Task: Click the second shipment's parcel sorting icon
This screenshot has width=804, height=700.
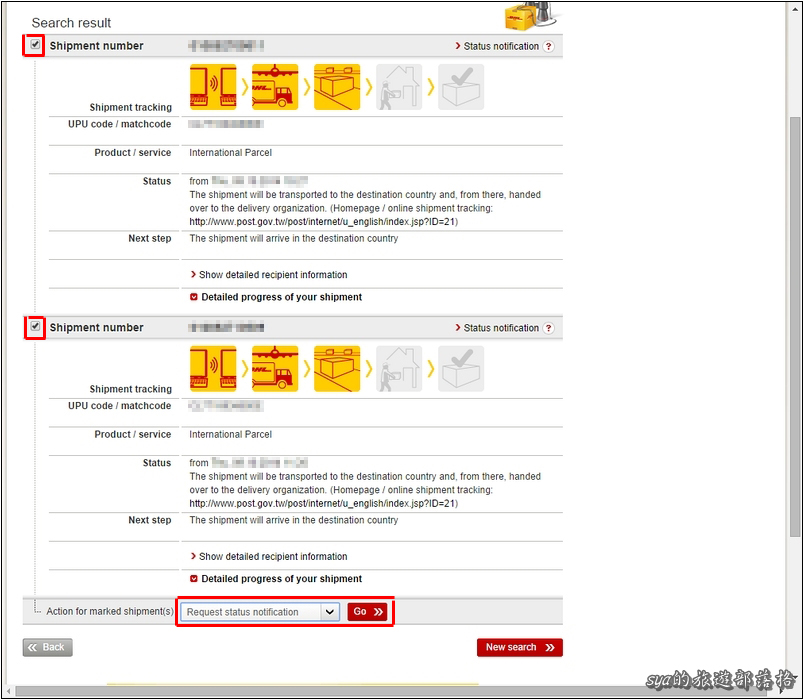Action: 337,369
